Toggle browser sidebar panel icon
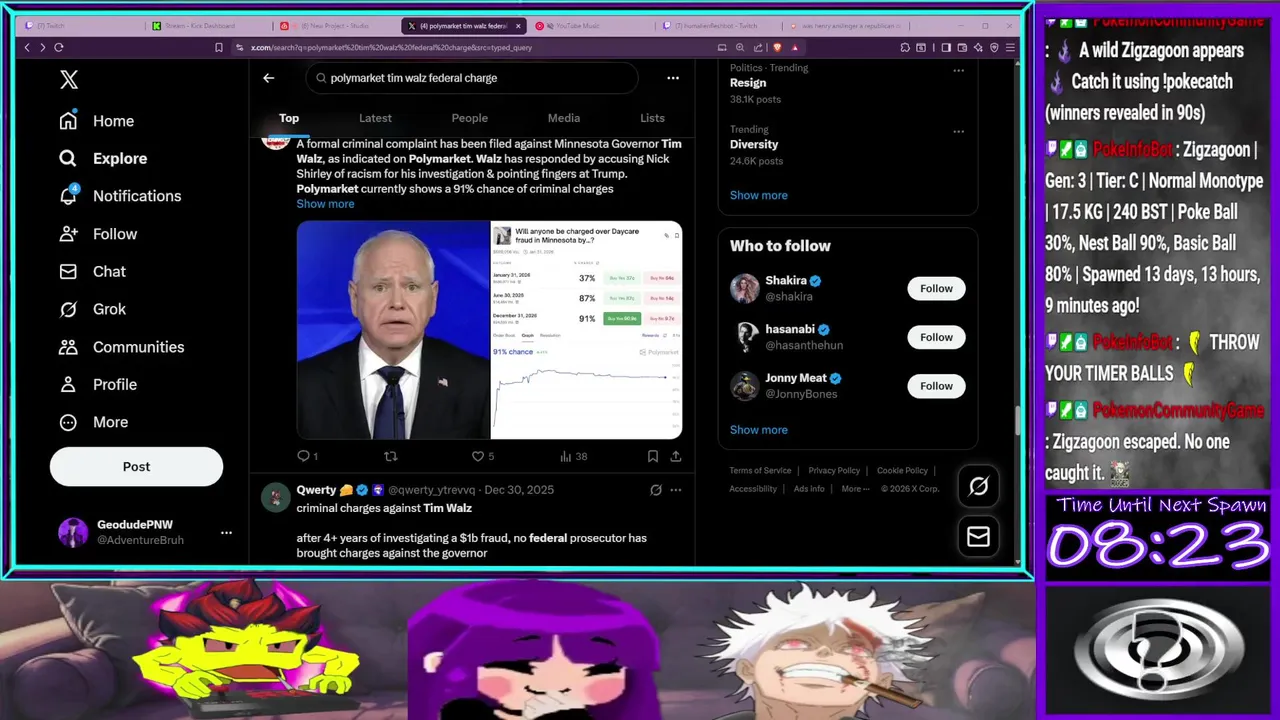The width and height of the screenshot is (1280, 720). tap(946, 47)
